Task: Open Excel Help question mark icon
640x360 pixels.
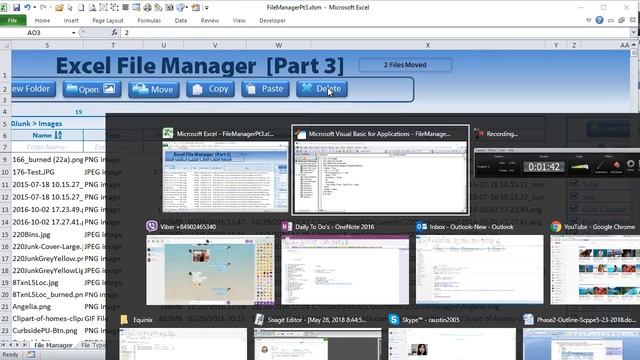Action: coord(599,20)
